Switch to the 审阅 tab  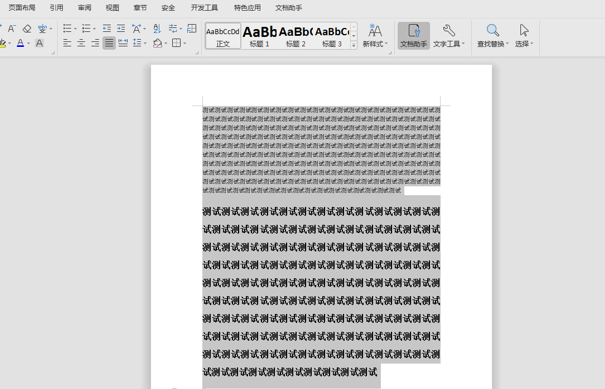click(84, 8)
